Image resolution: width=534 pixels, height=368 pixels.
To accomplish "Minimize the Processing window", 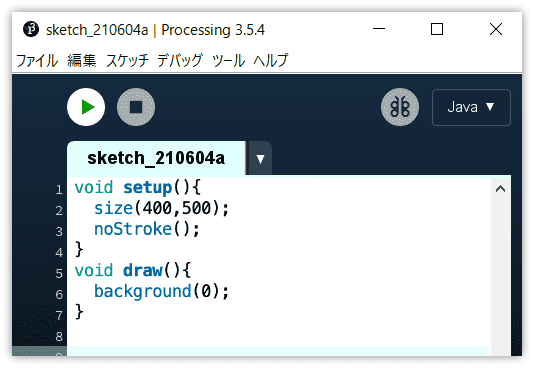I will pyautogui.click(x=379, y=29).
